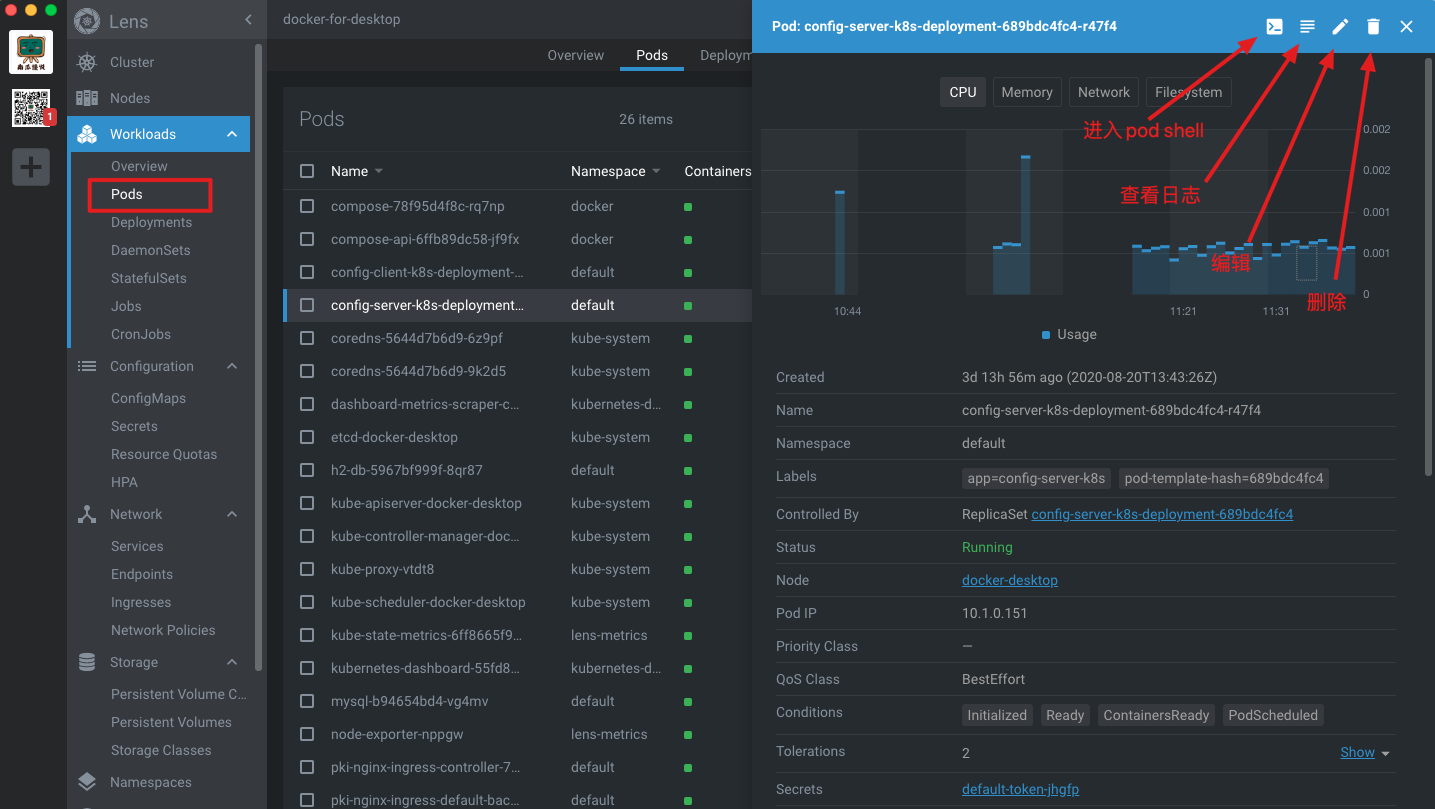Click the Usage legend item
Image resolution: width=1435 pixels, height=809 pixels.
pyautogui.click(x=1069, y=334)
